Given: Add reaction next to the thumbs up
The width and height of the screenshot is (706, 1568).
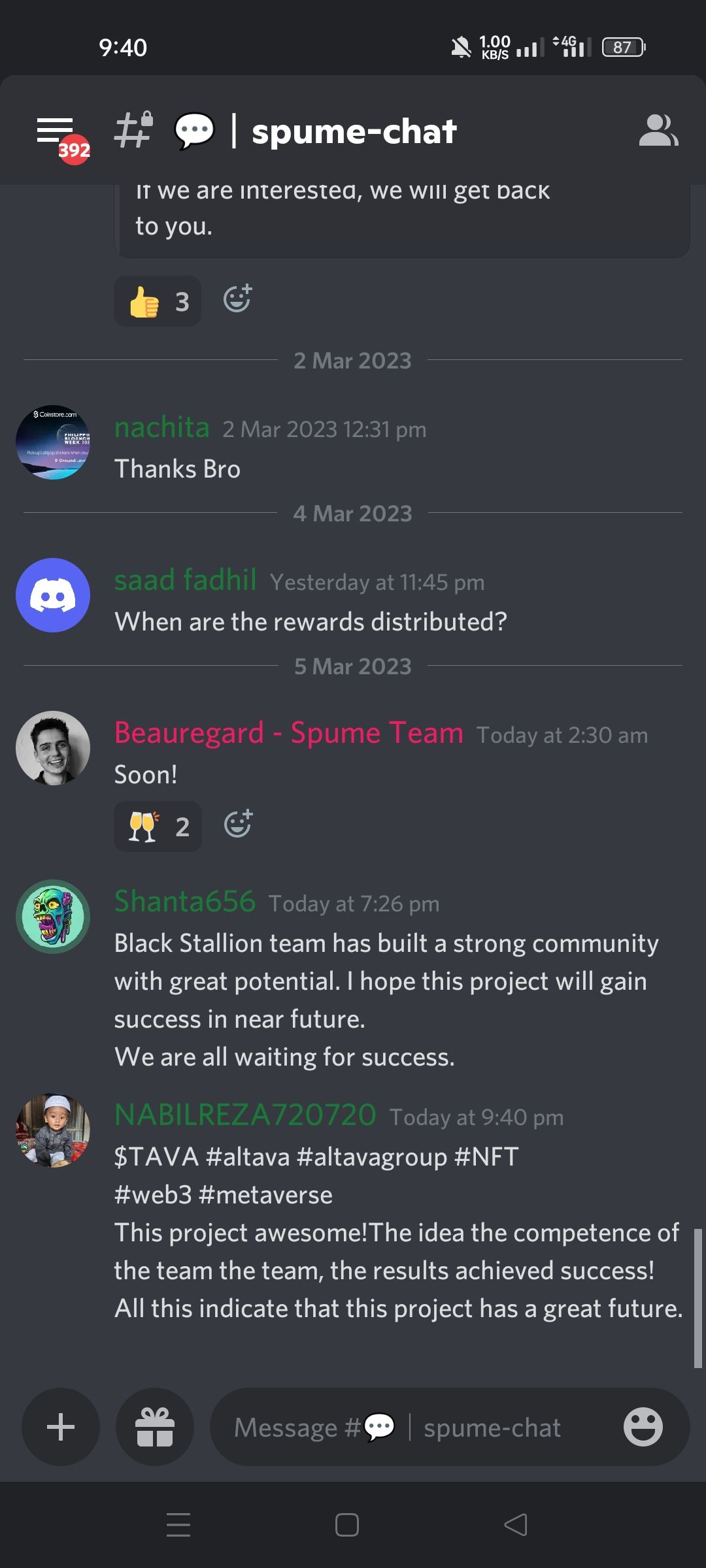Looking at the screenshot, I should point(237,299).
